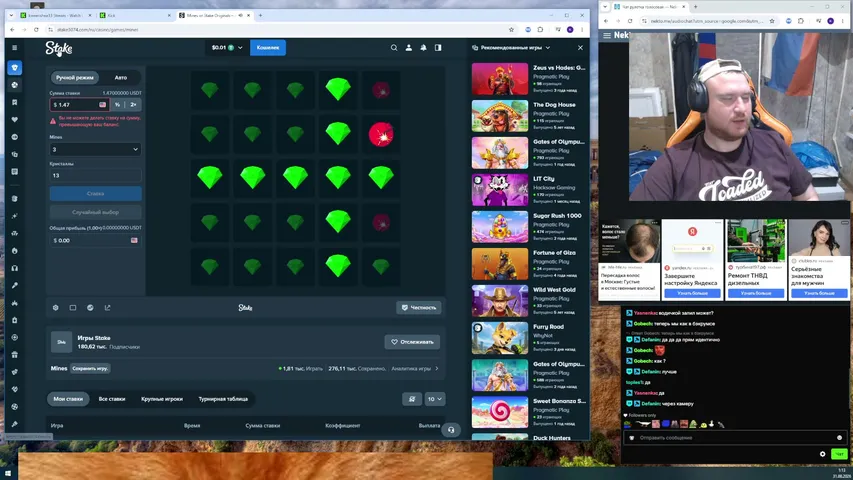The image size is (853, 480).
Task: Expand the game analytics chevron
Action: pyautogui.click(x=437, y=368)
